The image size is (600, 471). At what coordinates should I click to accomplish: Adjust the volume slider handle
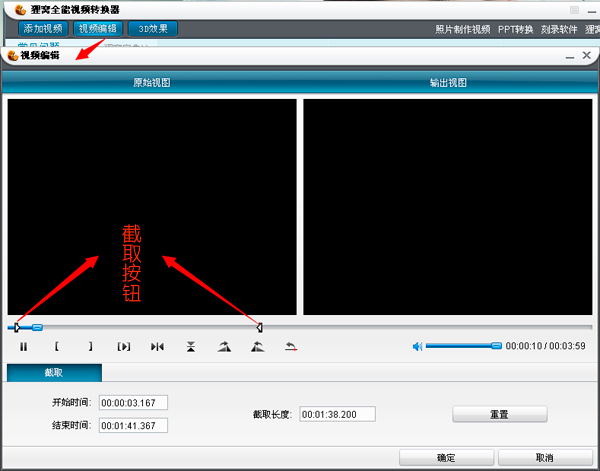click(x=496, y=346)
